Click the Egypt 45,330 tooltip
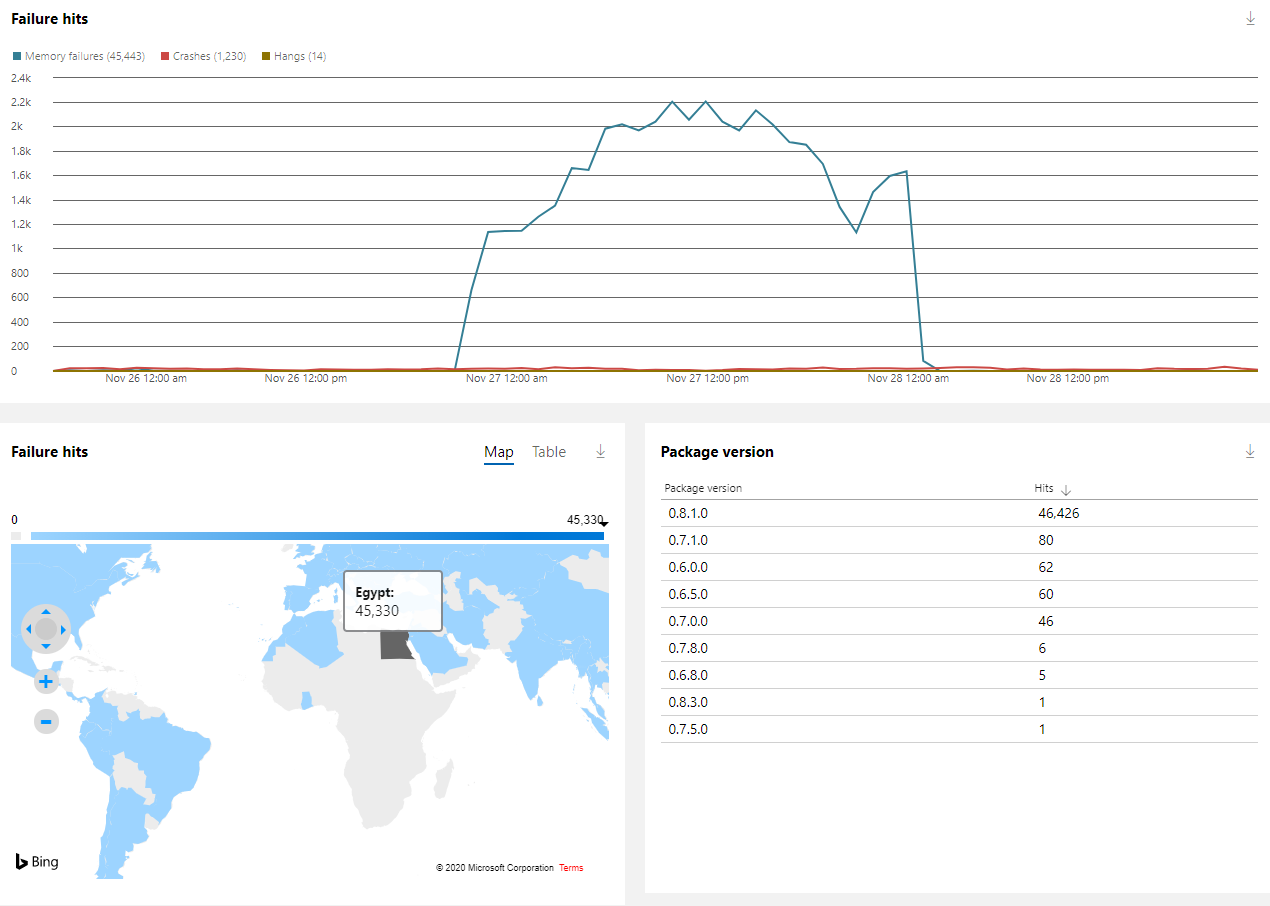The image size is (1270, 906). coord(392,601)
